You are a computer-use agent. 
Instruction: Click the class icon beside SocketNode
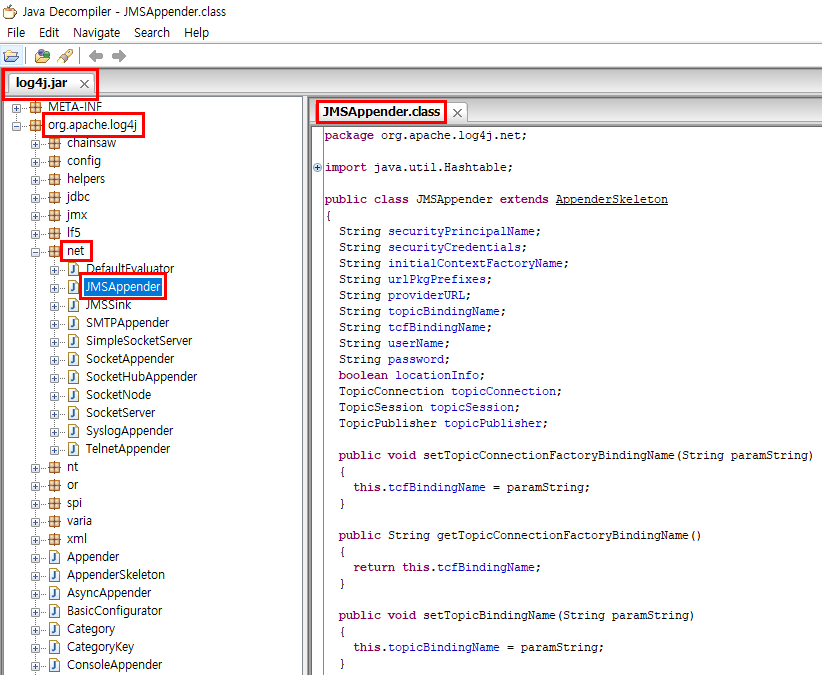[x=73, y=395]
